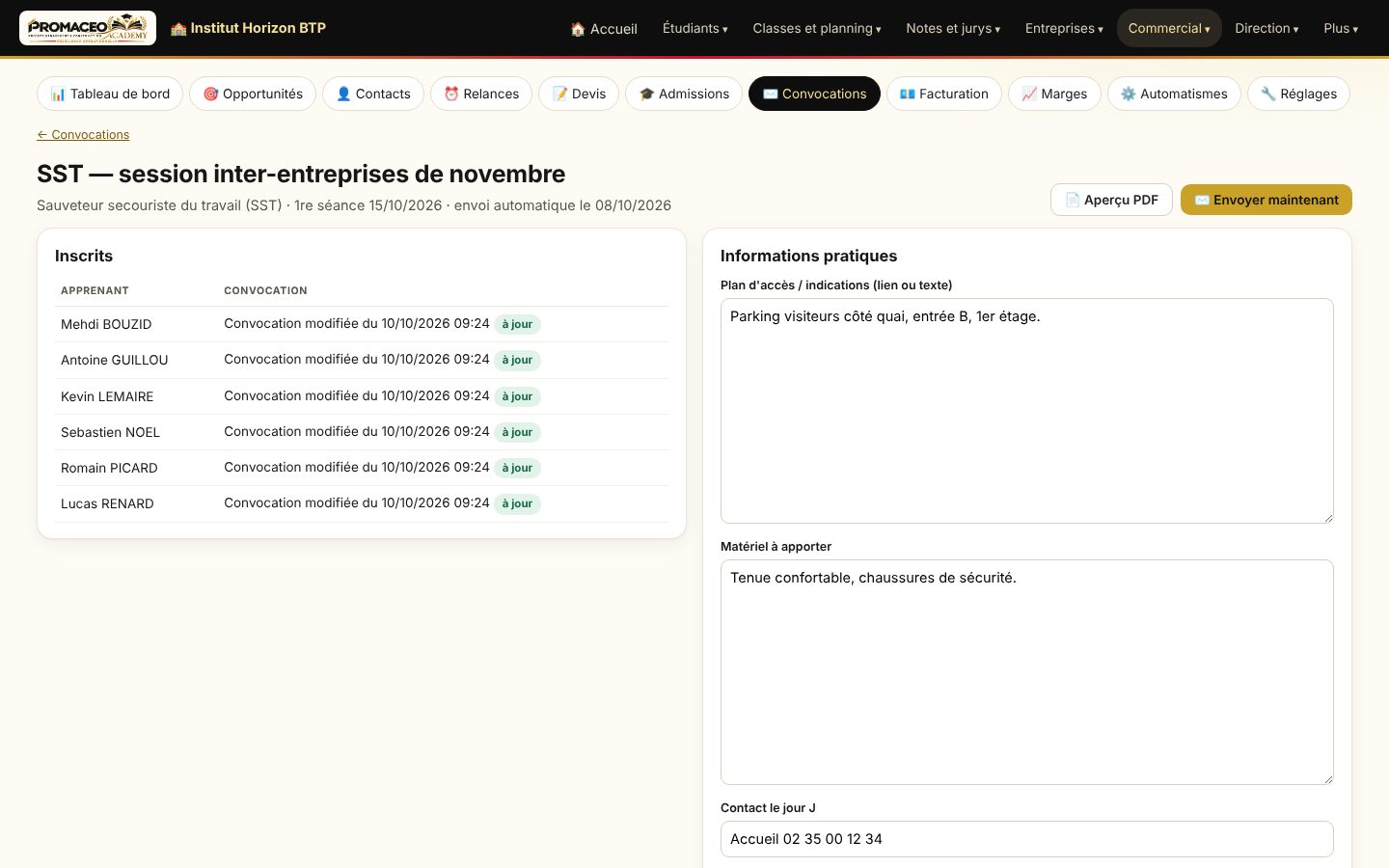Switch to the Contacts tab
The height and width of the screenshot is (868, 1389).
point(373,94)
